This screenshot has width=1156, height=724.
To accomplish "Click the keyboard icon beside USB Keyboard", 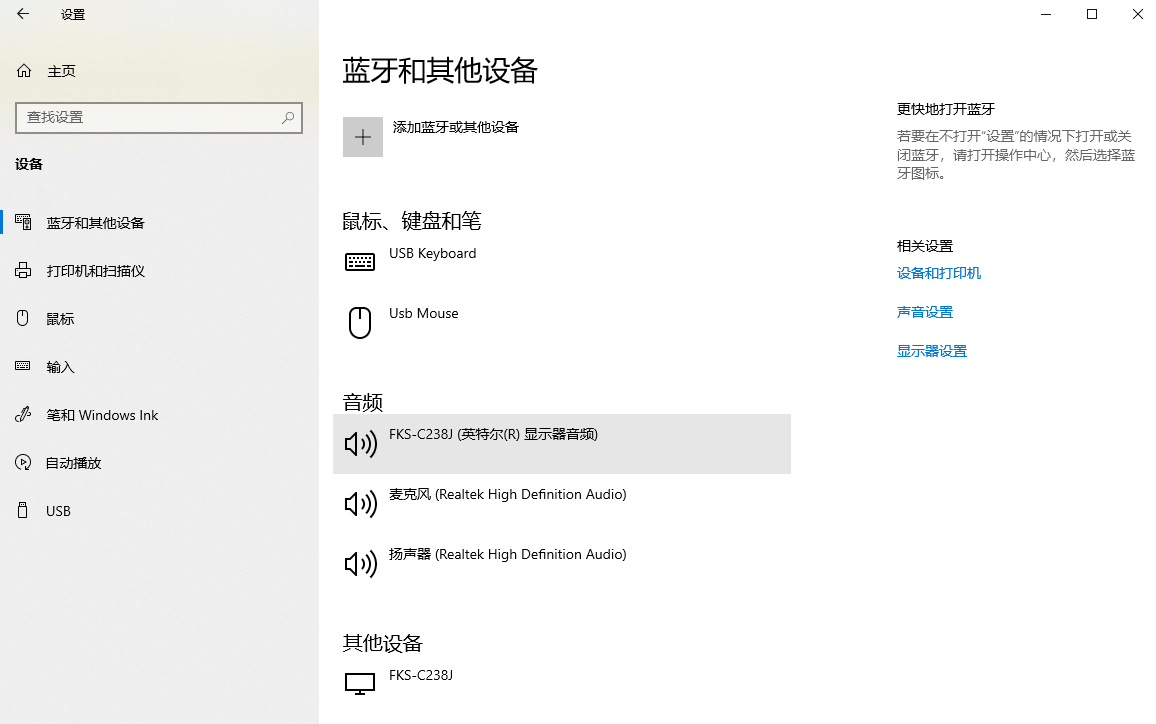I will point(360,262).
